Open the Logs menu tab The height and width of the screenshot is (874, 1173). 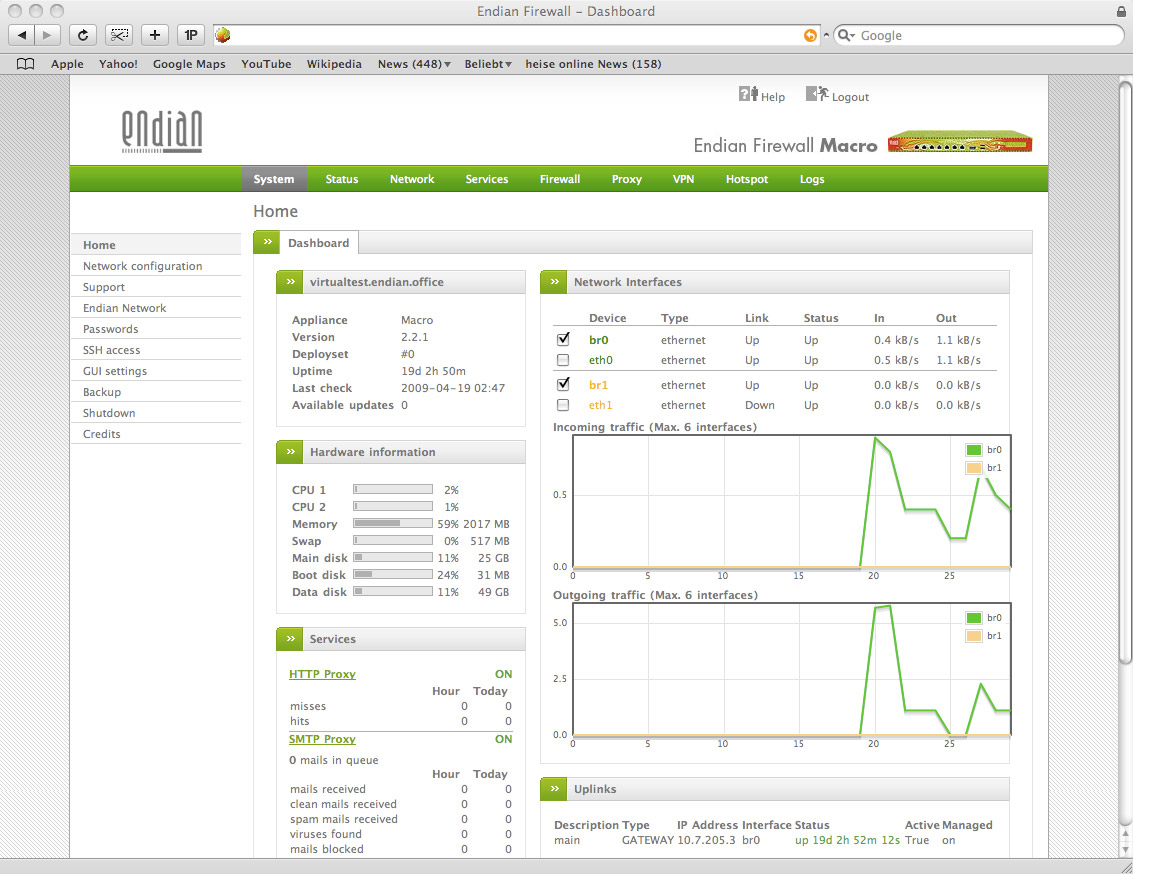coord(812,179)
